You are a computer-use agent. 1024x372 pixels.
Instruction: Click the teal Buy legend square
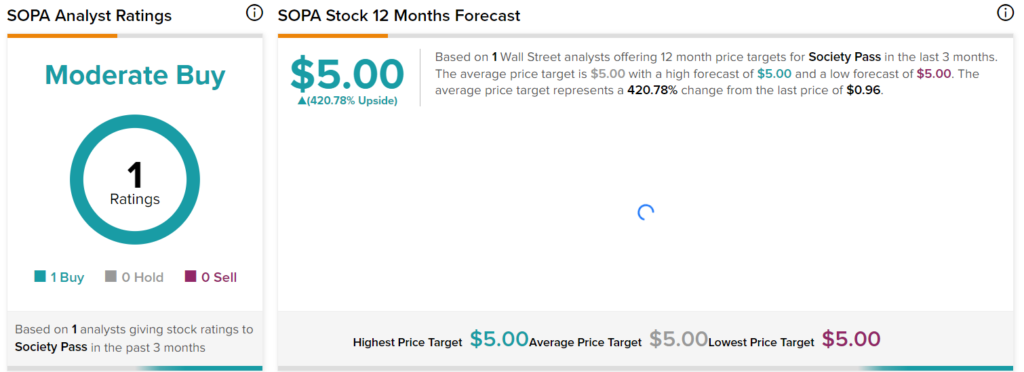[40, 277]
